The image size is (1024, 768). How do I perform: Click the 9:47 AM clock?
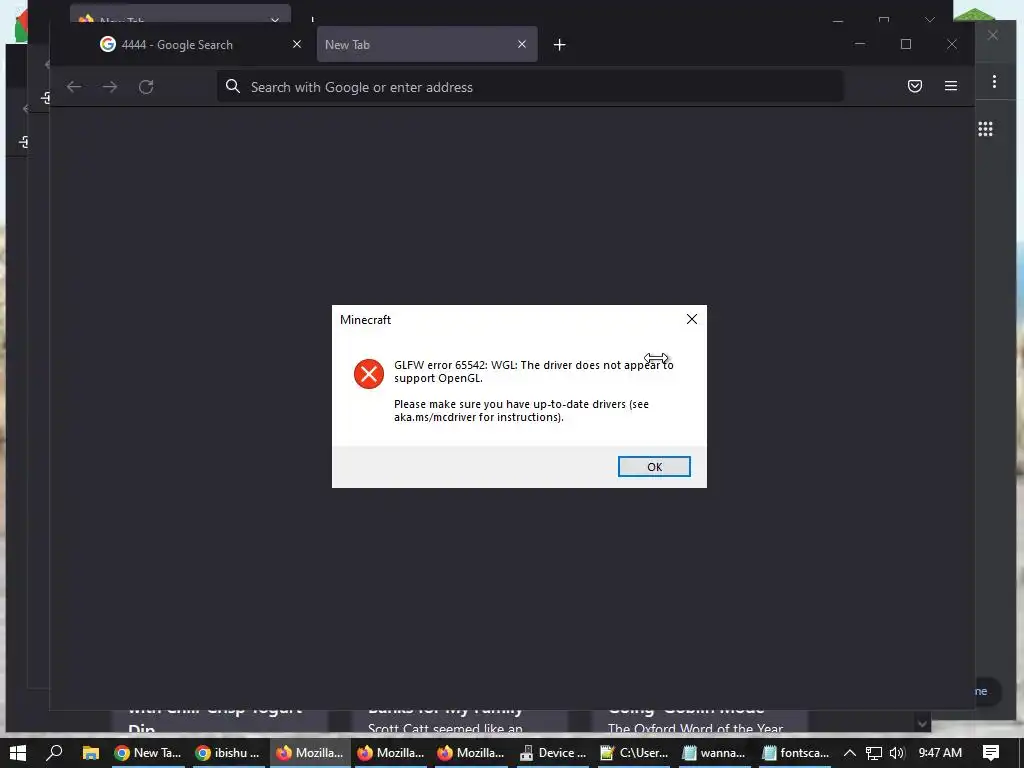tap(940, 753)
